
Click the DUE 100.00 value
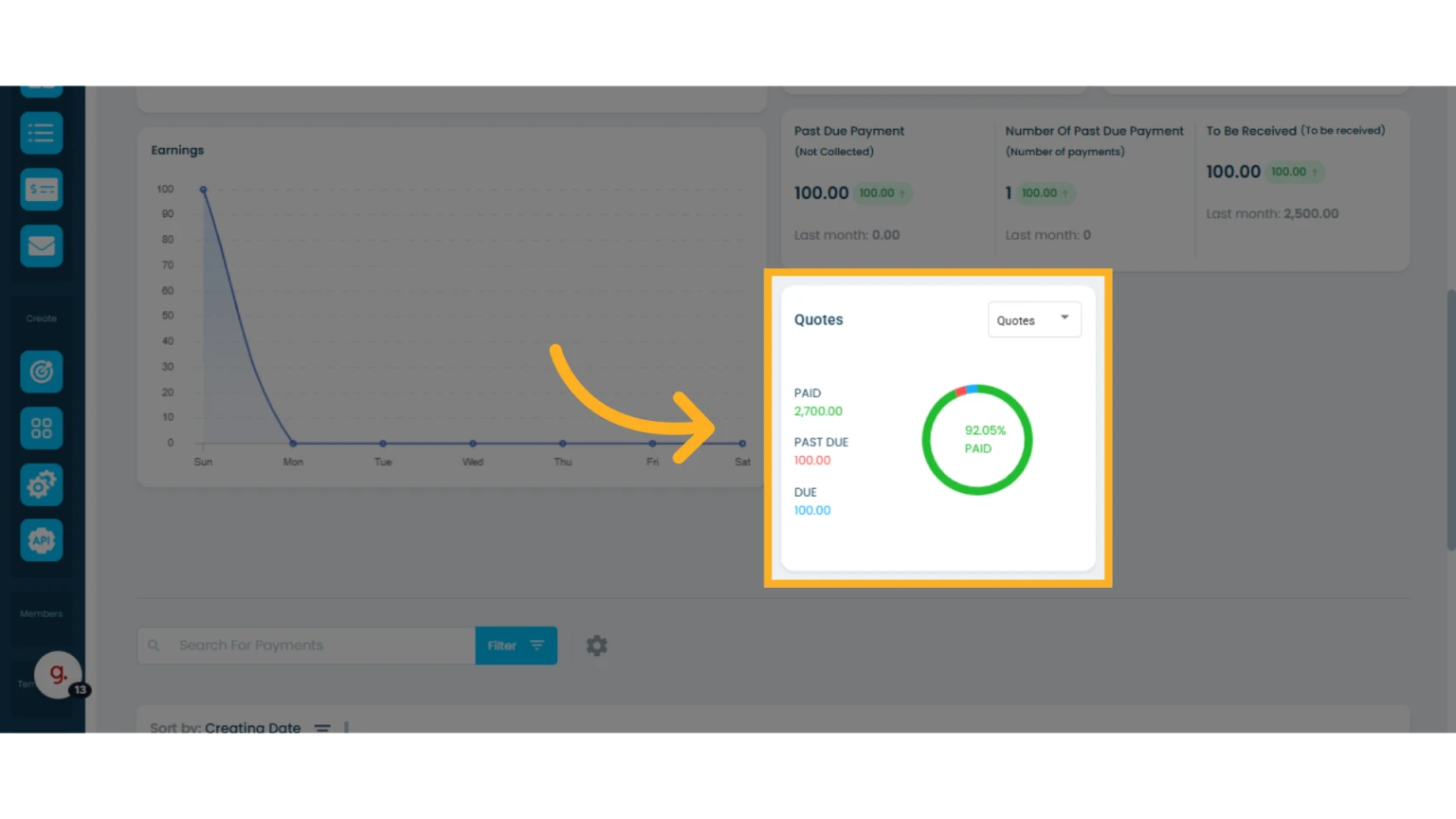tap(812, 510)
